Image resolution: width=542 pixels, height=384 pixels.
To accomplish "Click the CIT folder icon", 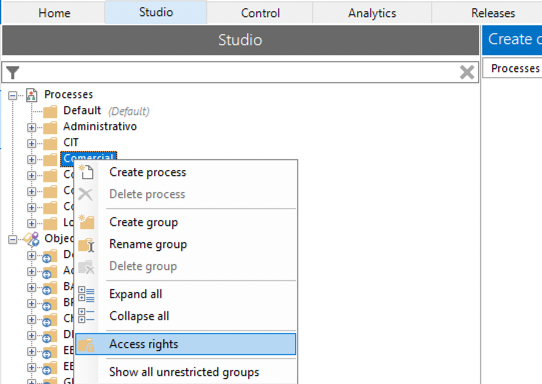I will (50, 143).
